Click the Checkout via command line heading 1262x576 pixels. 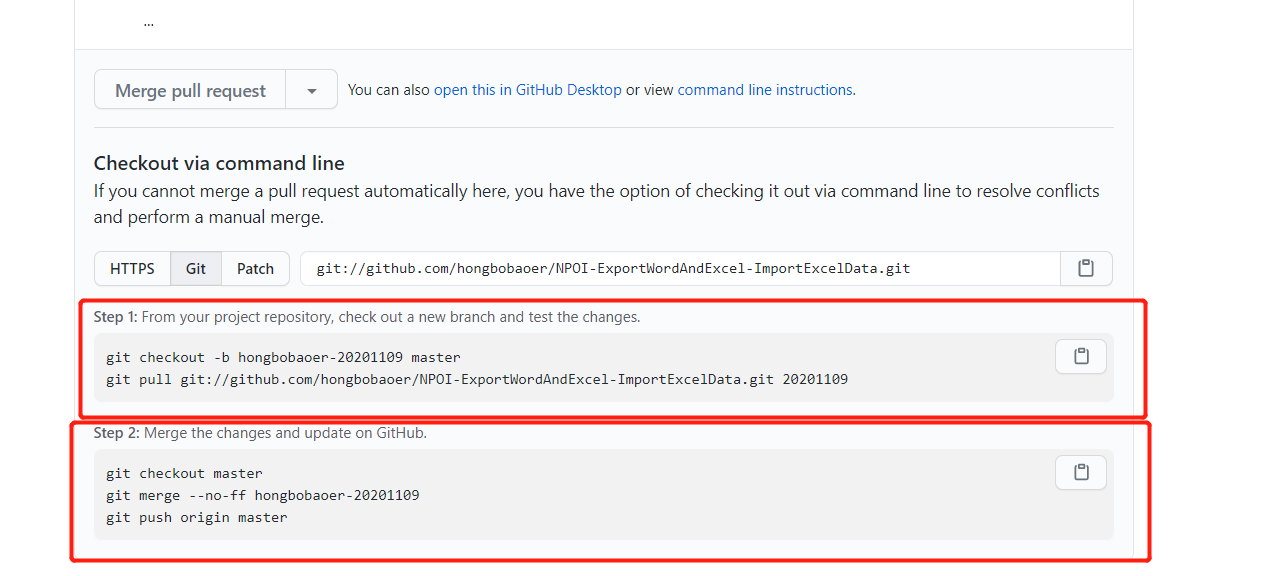coord(222,162)
